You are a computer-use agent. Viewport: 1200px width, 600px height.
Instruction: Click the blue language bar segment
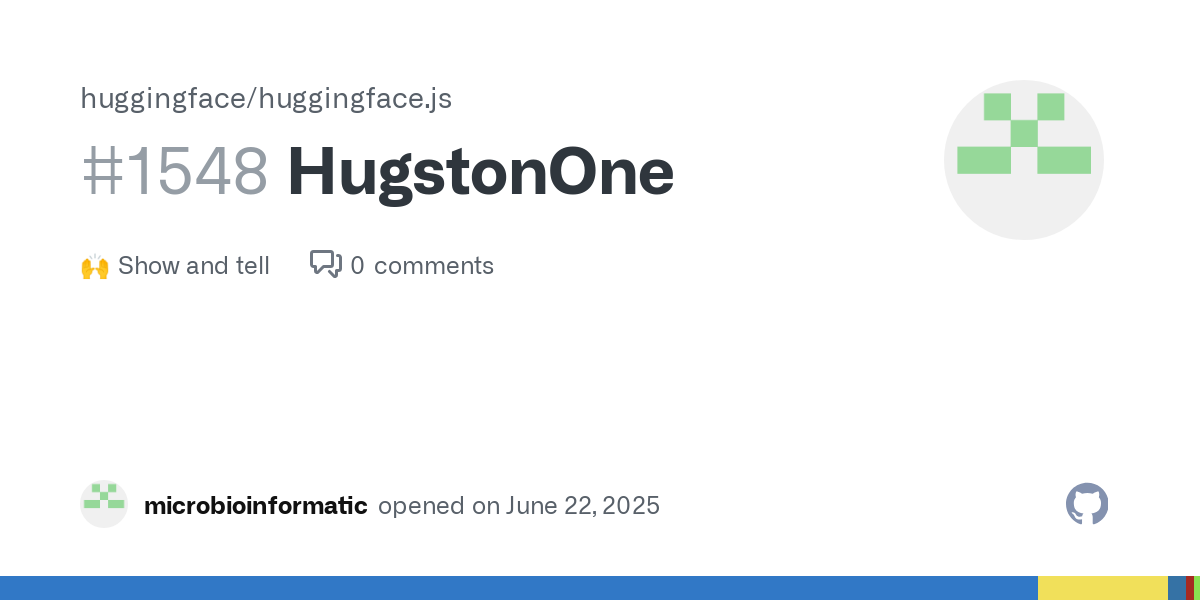pyautogui.click(x=519, y=588)
